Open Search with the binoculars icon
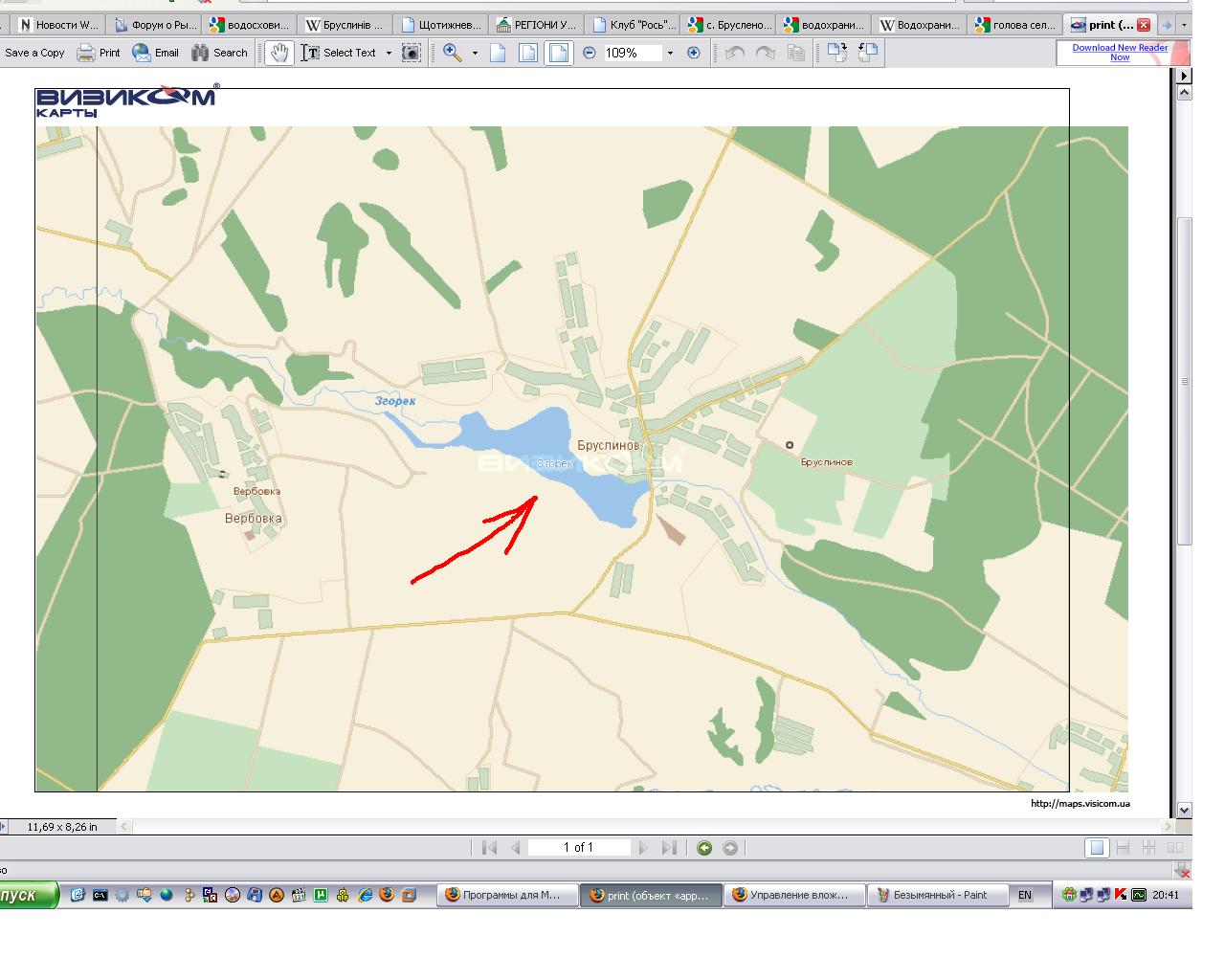Screen dimensions: 1225x980 click(x=219, y=54)
